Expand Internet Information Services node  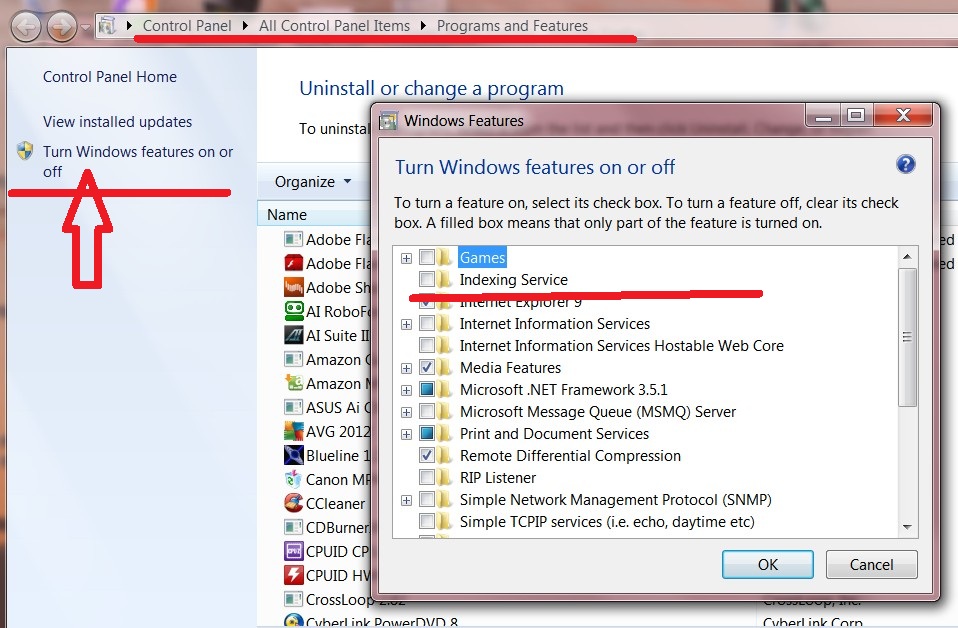[x=406, y=324]
